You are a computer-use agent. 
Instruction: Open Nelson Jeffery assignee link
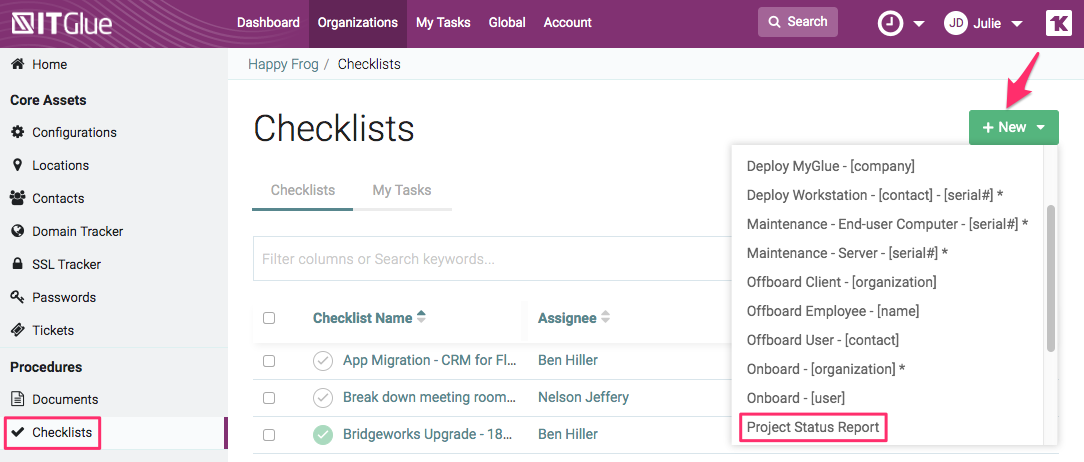point(583,397)
